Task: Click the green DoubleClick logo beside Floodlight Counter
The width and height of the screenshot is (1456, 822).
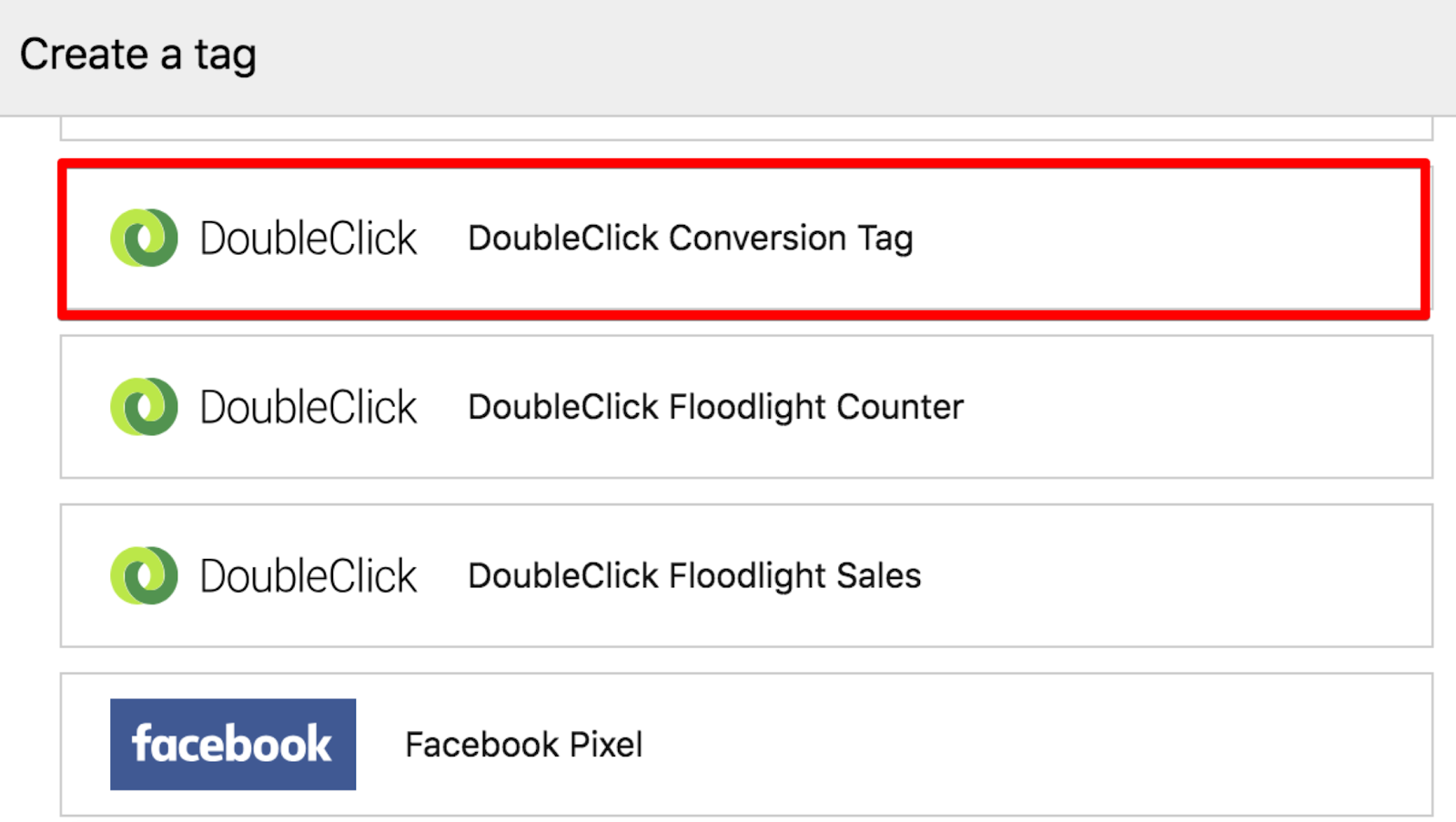Action: 144,407
